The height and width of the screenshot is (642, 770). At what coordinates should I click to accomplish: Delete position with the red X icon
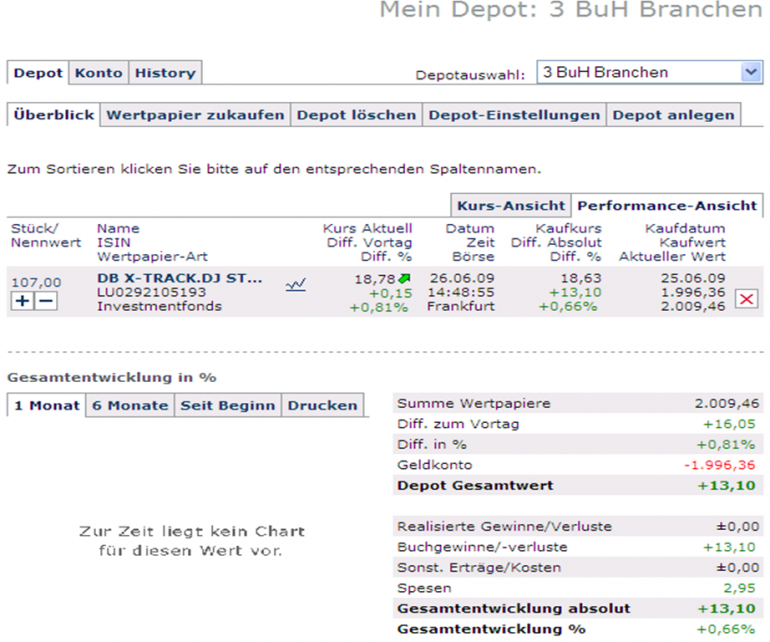tap(746, 299)
